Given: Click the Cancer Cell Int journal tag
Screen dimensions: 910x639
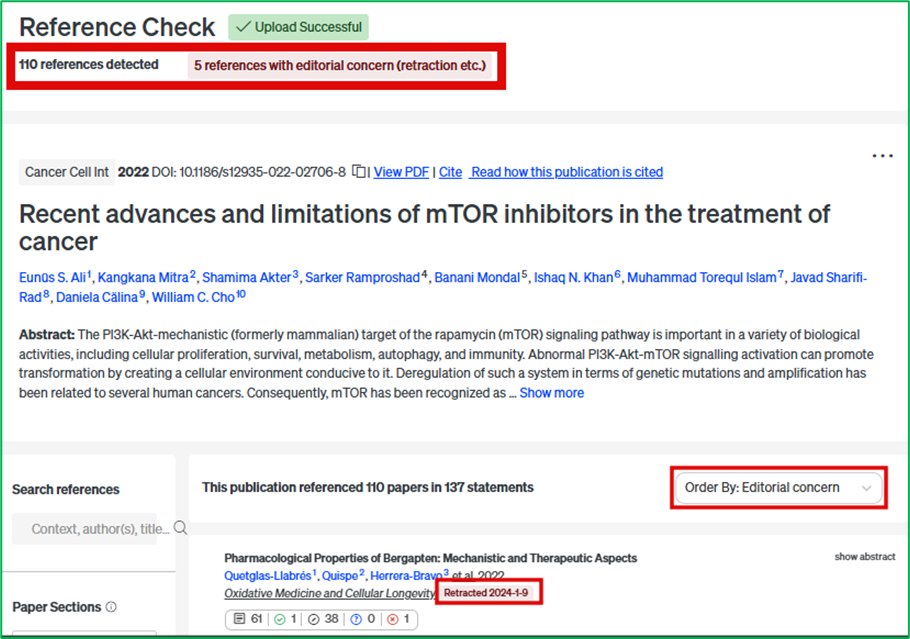Looking at the screenshot, I should coord(66,172).
